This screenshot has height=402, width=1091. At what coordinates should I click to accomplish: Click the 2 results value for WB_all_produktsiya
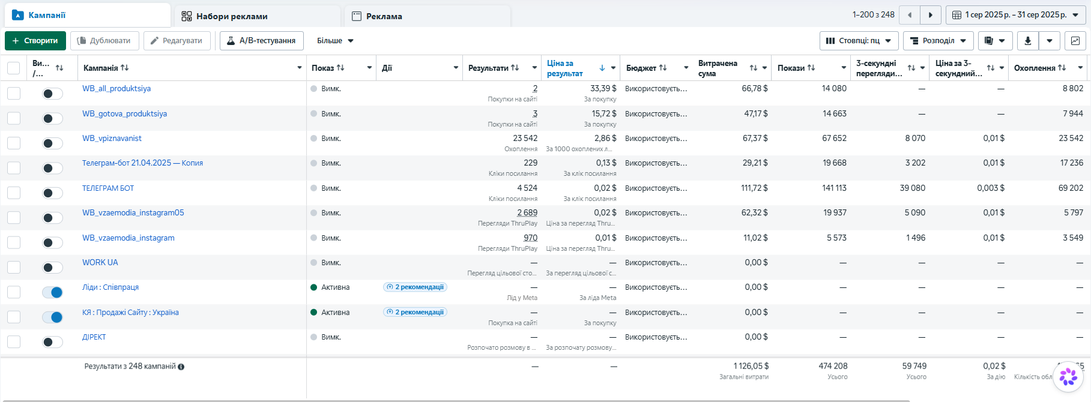pos(534,88)
